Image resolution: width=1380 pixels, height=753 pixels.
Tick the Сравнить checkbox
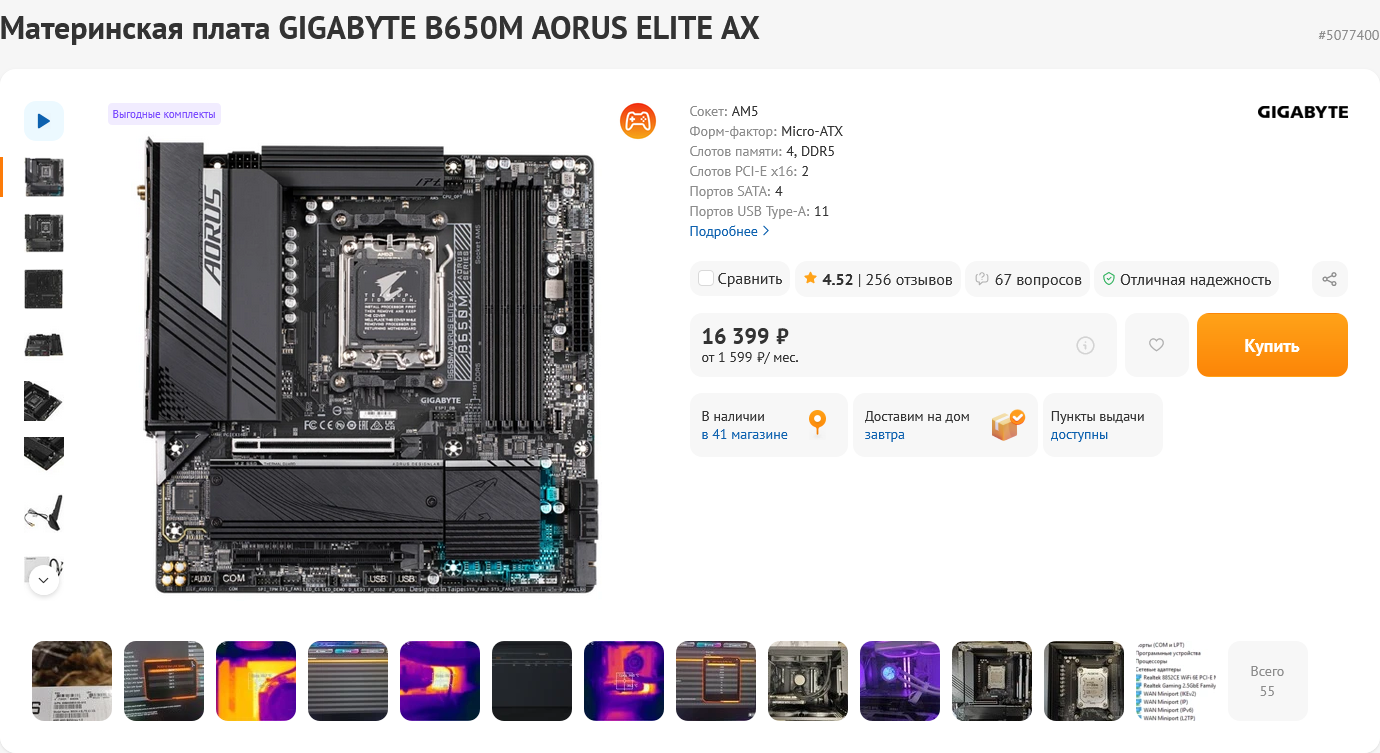click(706, 279)
